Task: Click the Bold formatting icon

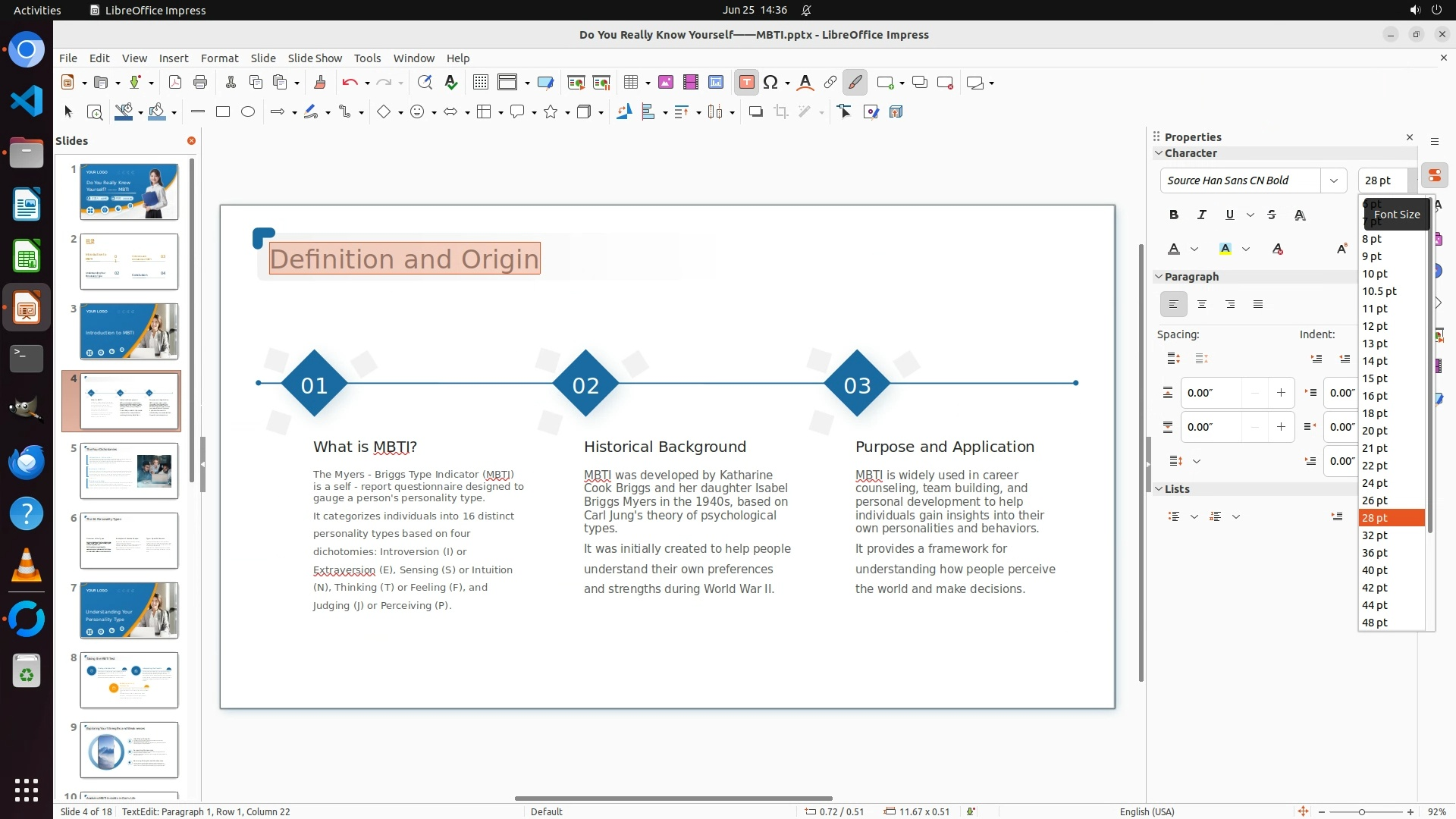Action: click(1174, 215)
